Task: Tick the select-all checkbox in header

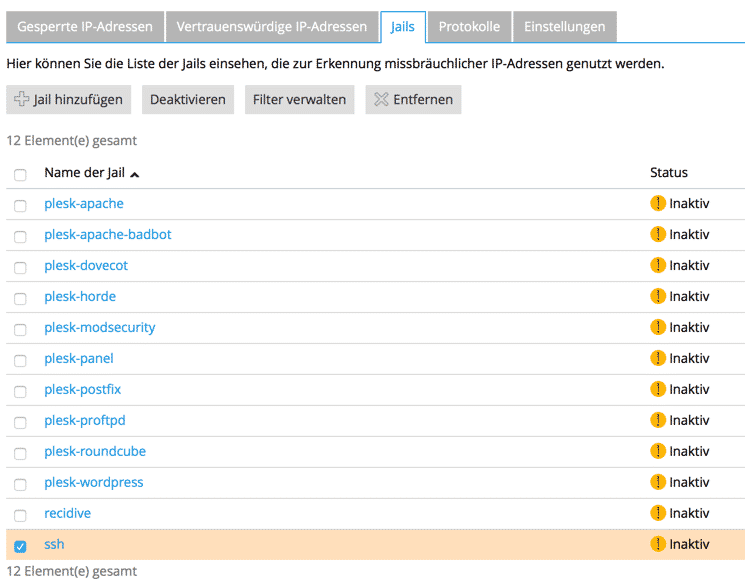Action: coord(20,175)
